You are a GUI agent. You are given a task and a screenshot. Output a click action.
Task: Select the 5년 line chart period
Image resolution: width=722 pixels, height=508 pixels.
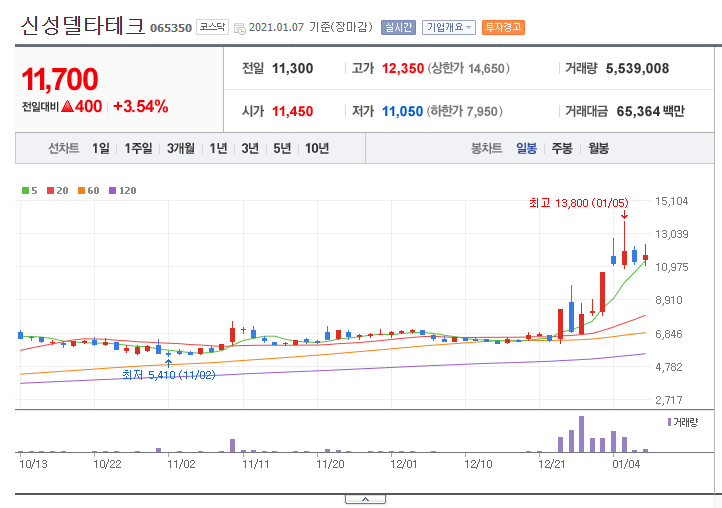click(x=282, y=148)
